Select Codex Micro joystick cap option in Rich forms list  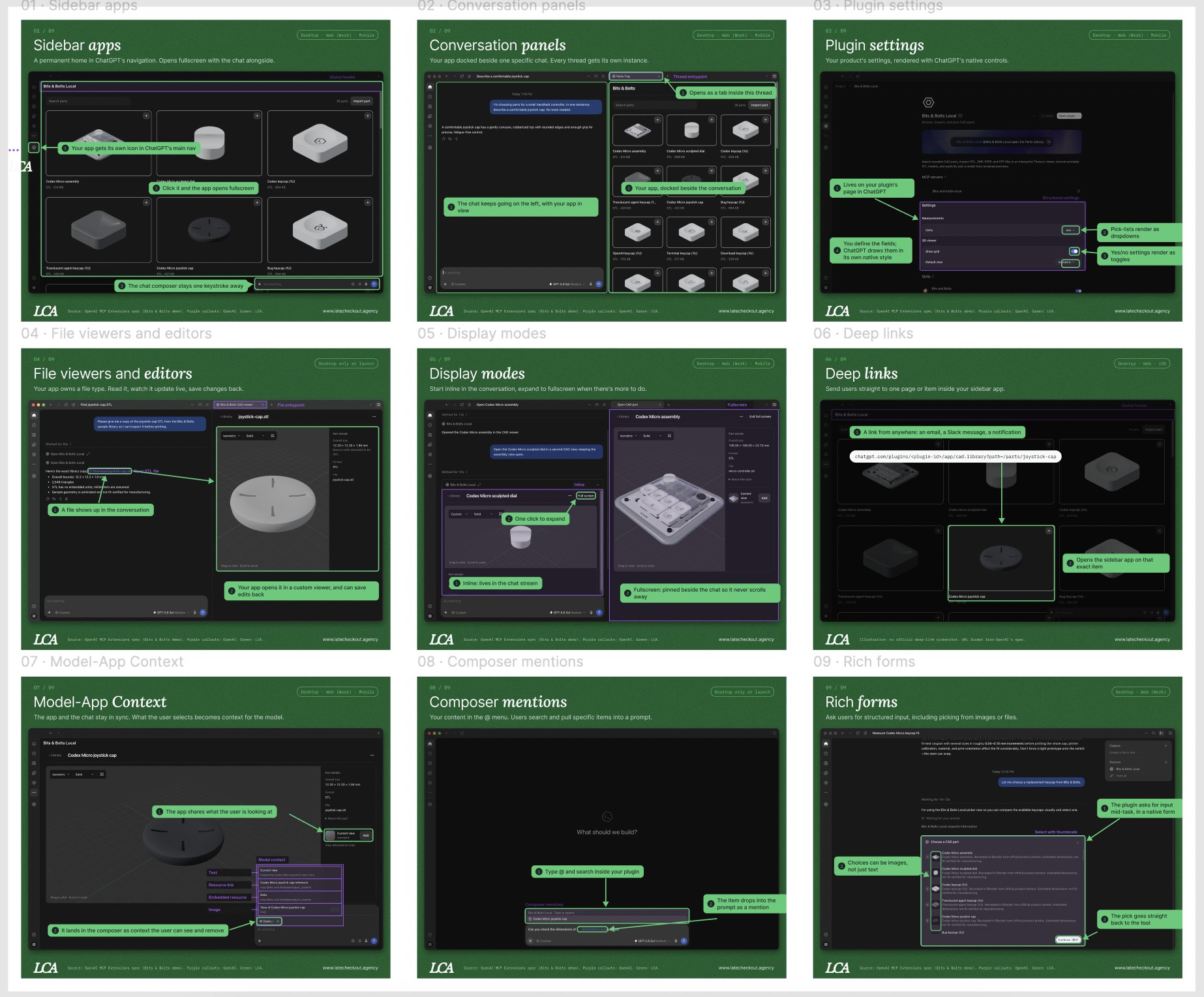click(x=1002, y=919)
